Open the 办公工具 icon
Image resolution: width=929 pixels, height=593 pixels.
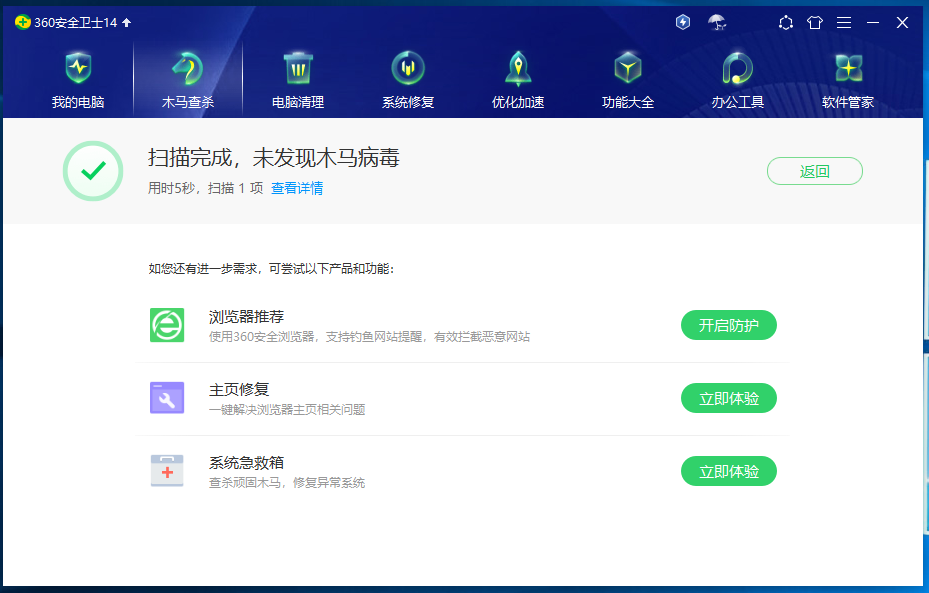coord(738,68)
